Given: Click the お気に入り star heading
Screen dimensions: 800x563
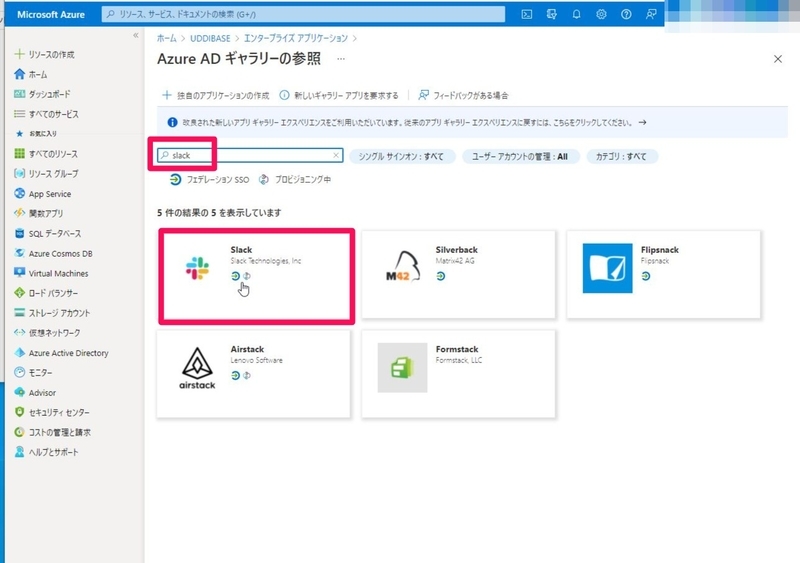Looking at the screenshot, I should tap(36, 134).
